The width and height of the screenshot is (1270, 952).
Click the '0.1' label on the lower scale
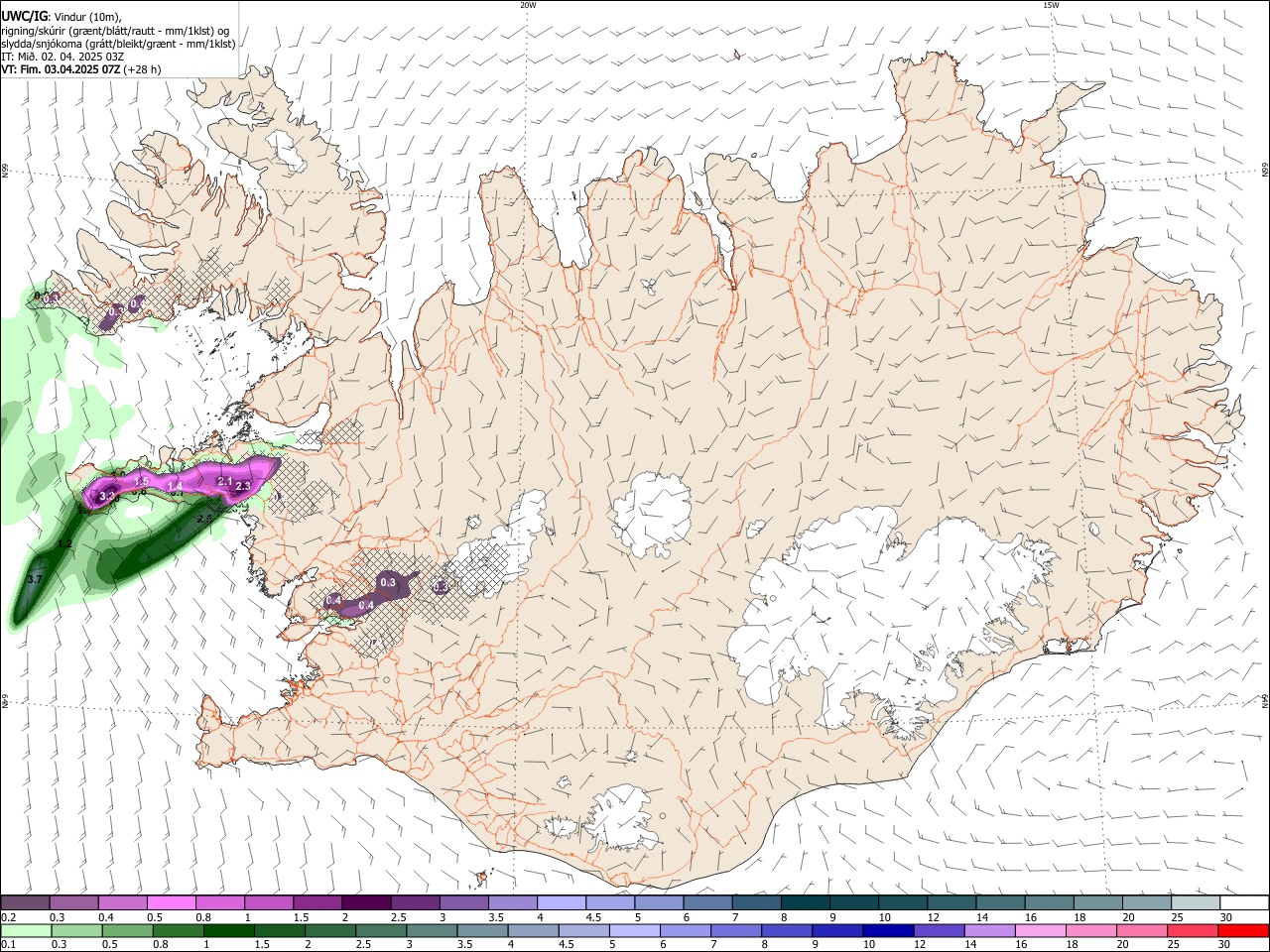[8, 944]
